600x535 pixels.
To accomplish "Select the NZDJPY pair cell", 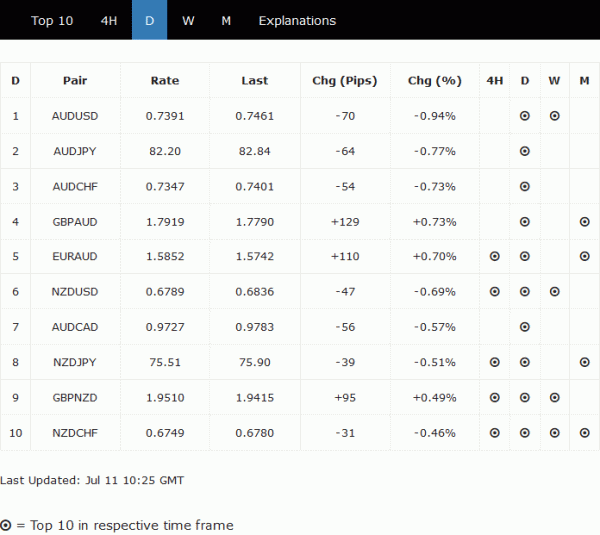I will click(x=75, y=362).
